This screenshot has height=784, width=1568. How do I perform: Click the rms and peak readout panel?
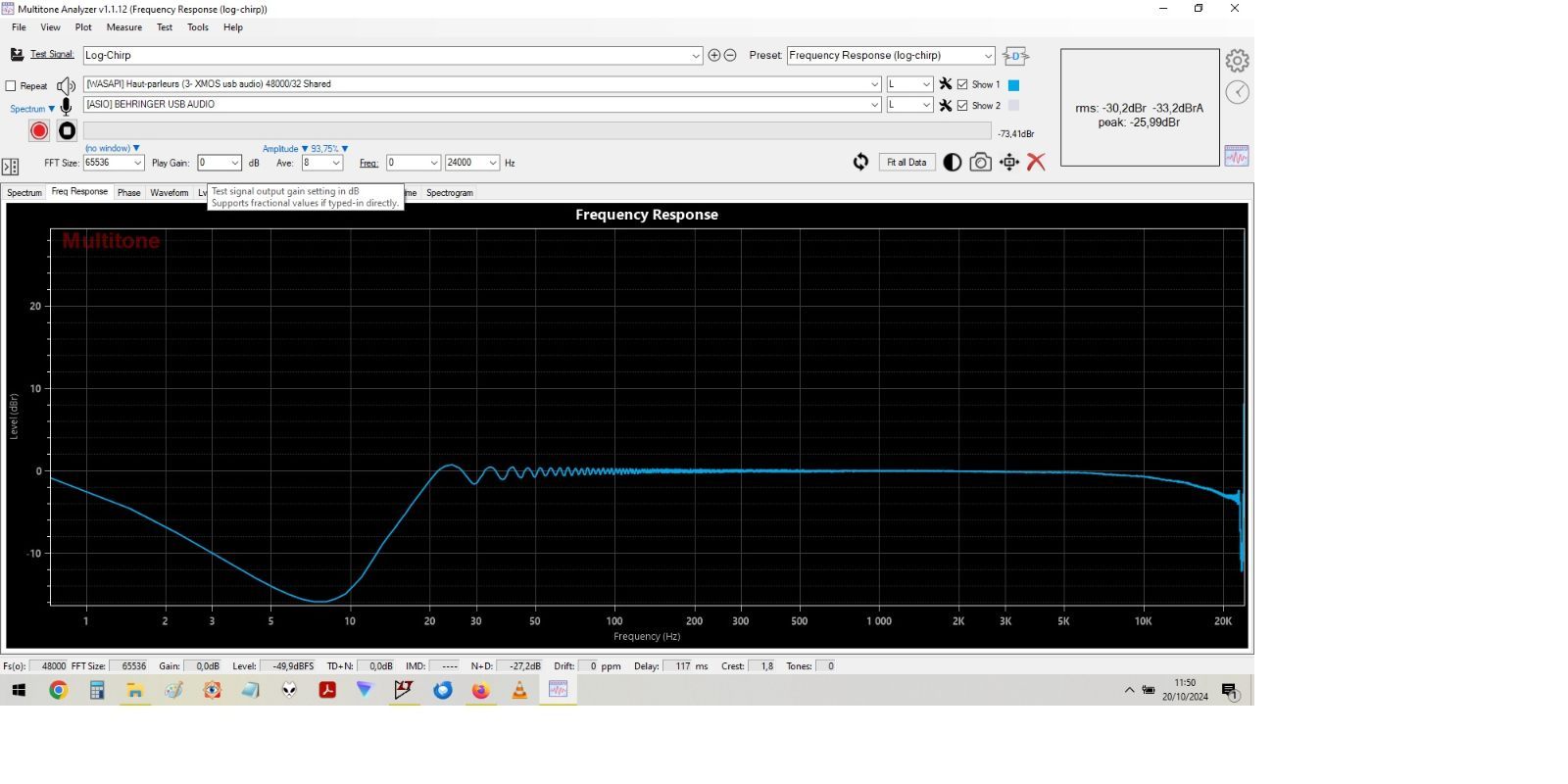(1140, 108)
